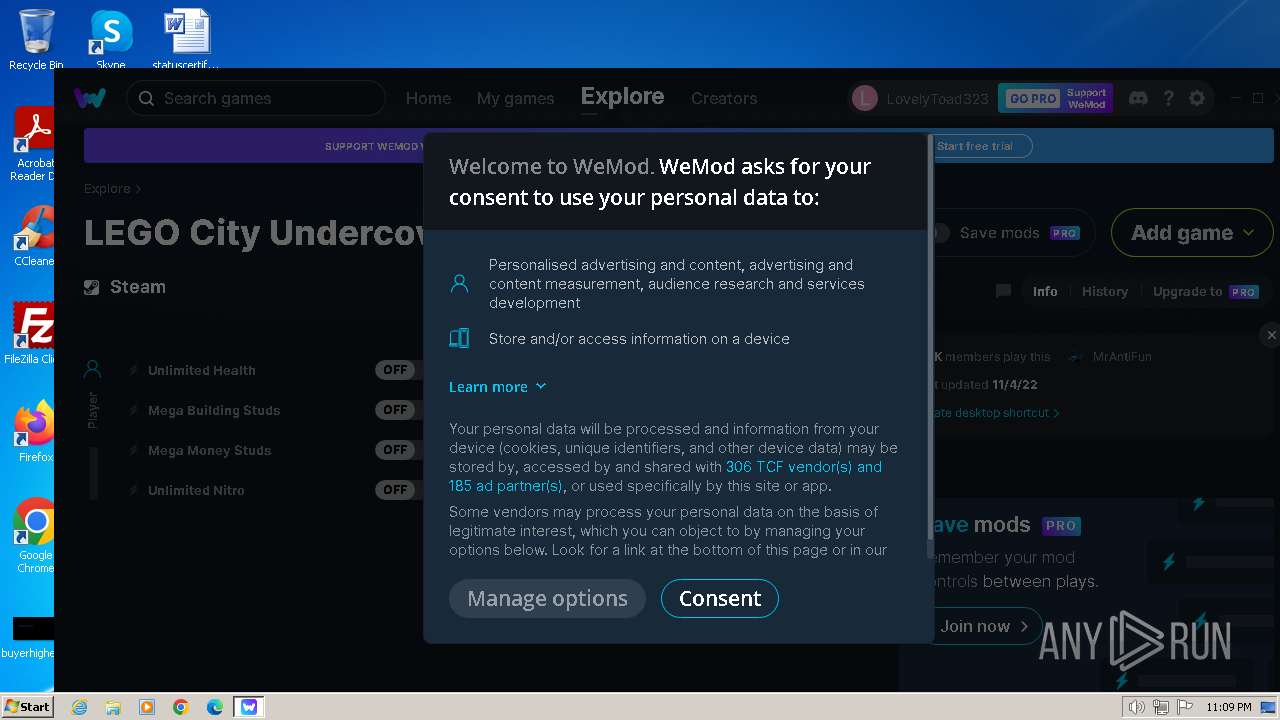The height and width of the screenshot is (720, 1280).
Task: Open the help question mark icon
Action: 1168,98
